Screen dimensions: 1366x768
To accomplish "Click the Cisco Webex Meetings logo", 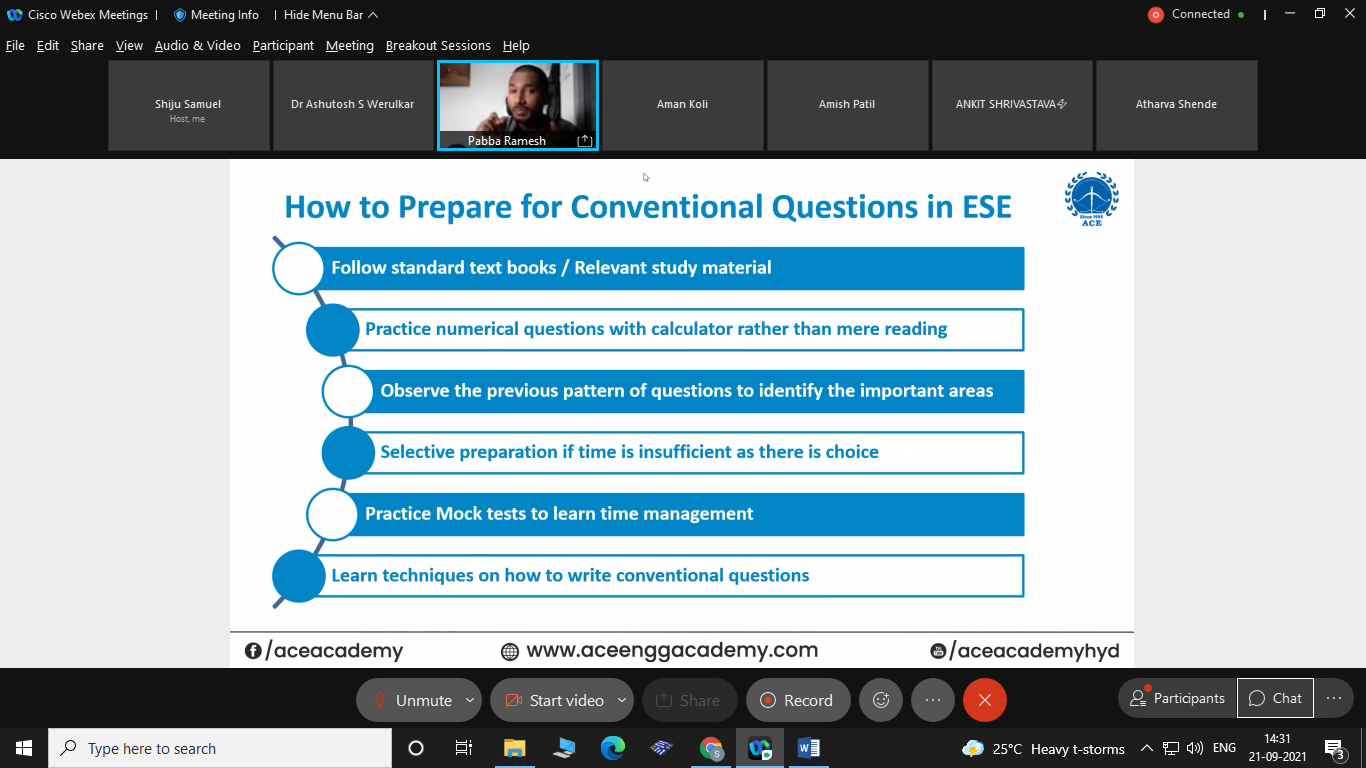I will pos(14,15).
